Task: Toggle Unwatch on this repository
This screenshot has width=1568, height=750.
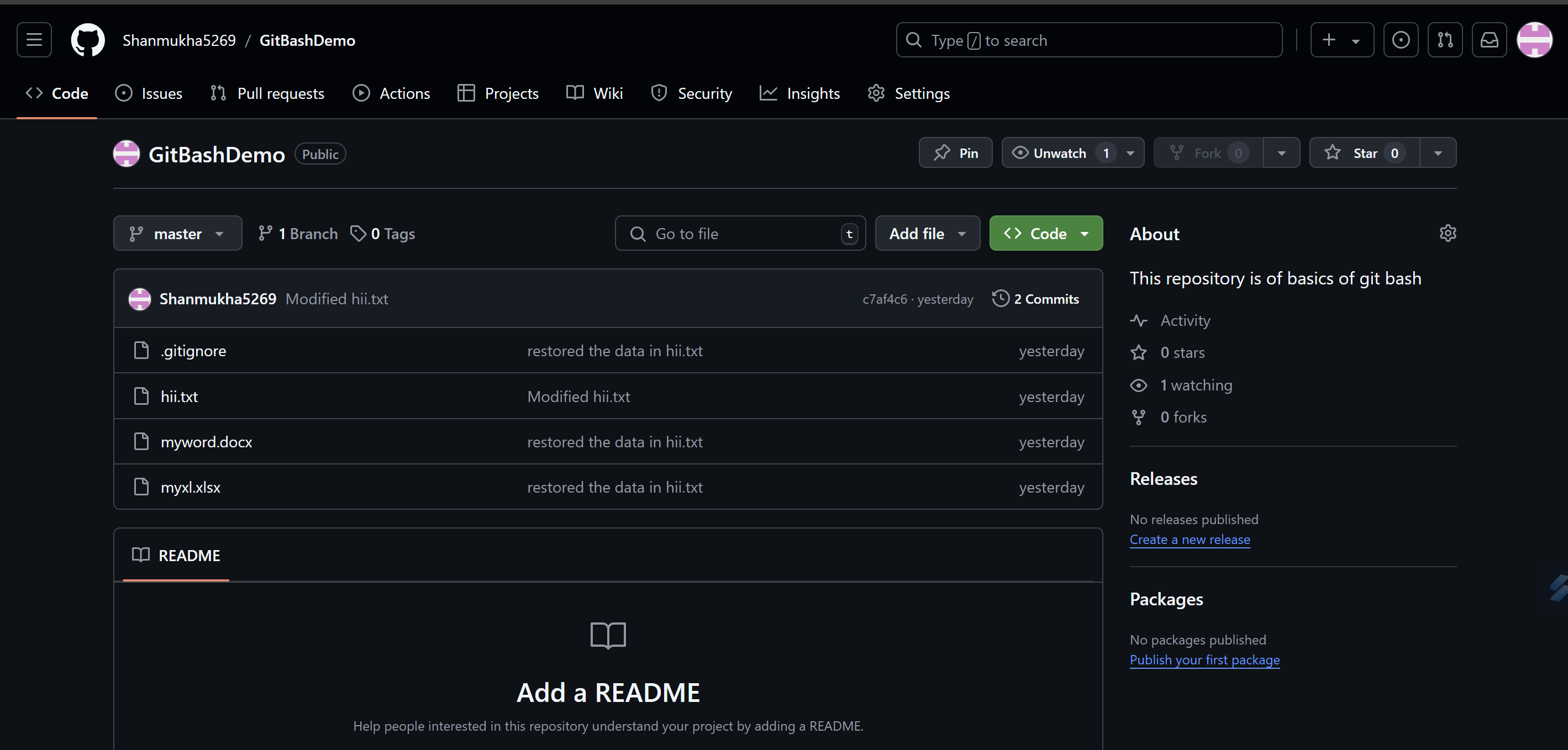Action: pos(1059,154)
